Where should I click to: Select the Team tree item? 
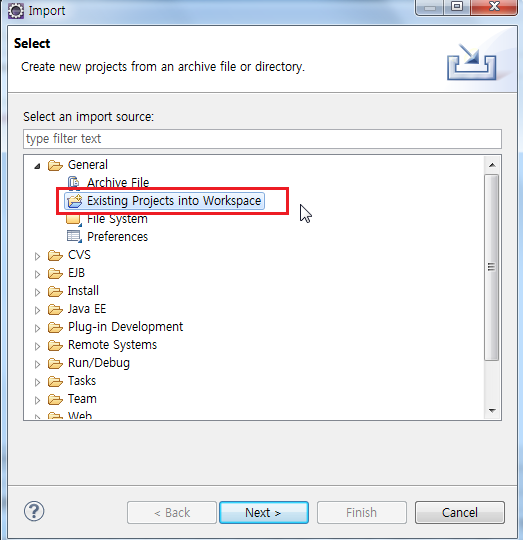point(82,398)
